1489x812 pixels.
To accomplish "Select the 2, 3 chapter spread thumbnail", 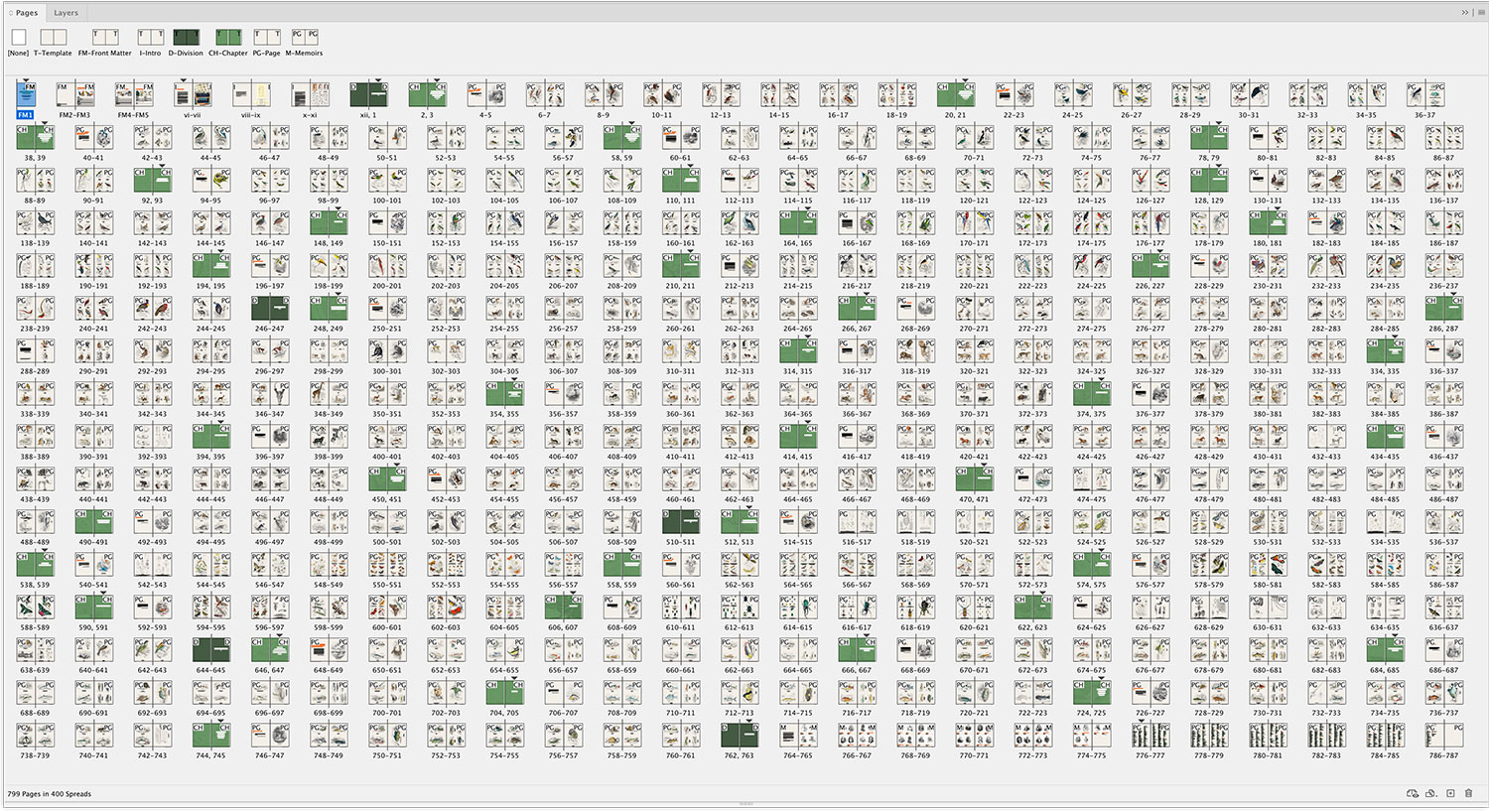I will [x=427, y=95].
